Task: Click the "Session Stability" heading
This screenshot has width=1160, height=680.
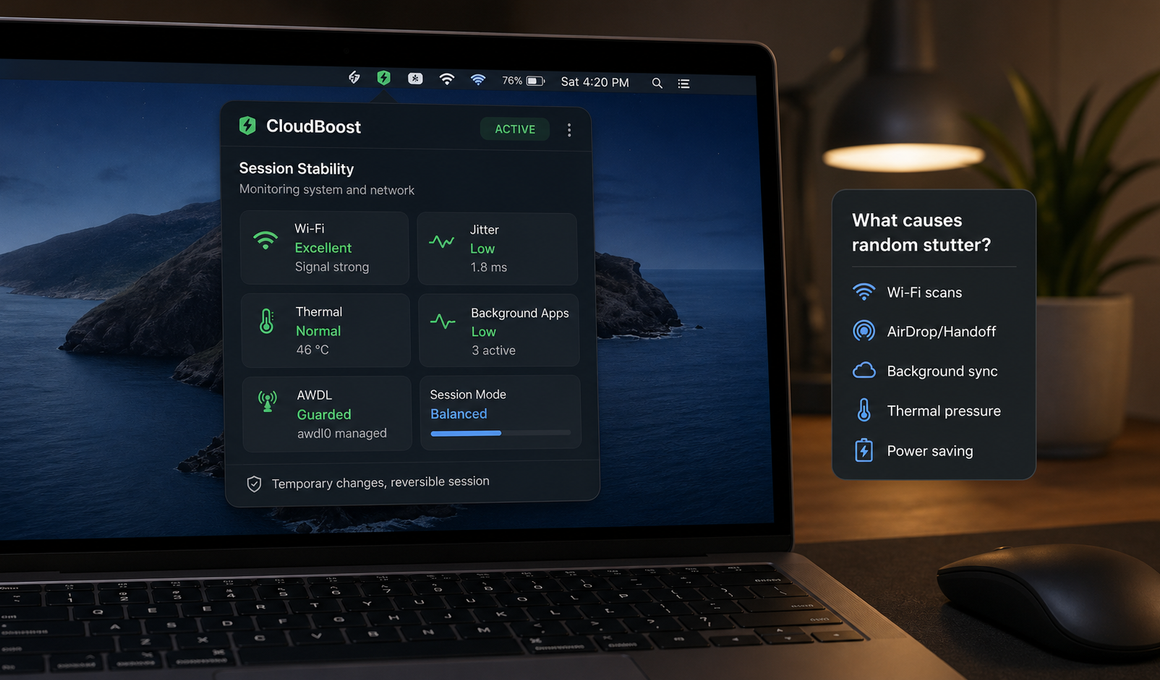Action: pyautogui.click(x=296, y=169)
